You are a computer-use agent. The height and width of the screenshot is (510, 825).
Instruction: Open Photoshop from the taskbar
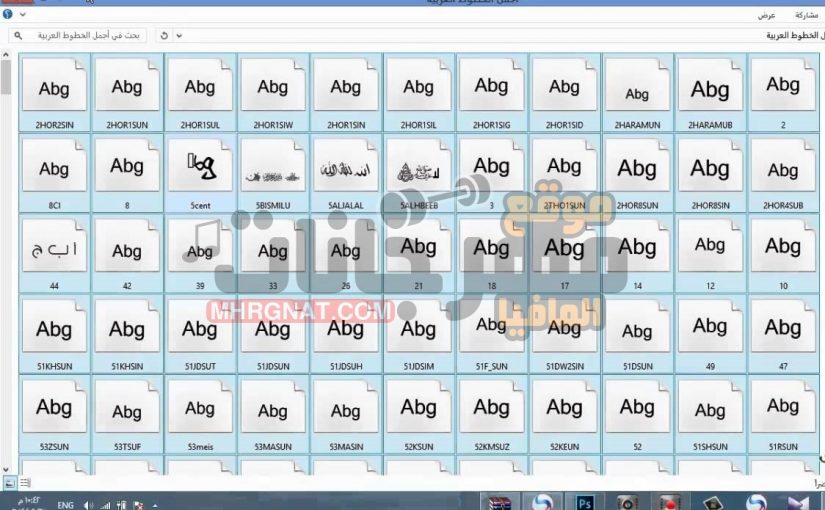coord(585,501)
